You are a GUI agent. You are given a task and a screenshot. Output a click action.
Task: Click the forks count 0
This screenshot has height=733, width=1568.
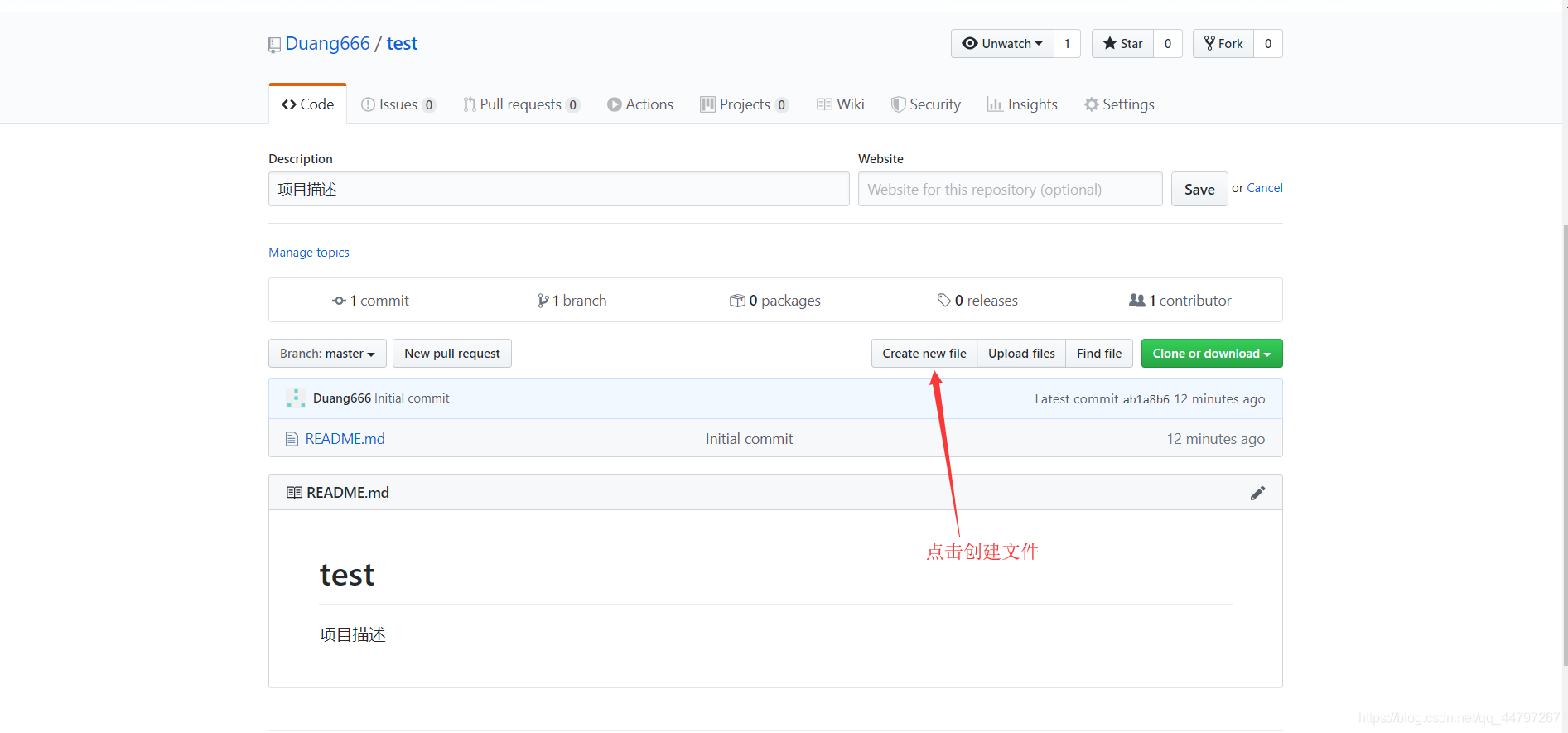point(1268,43)
